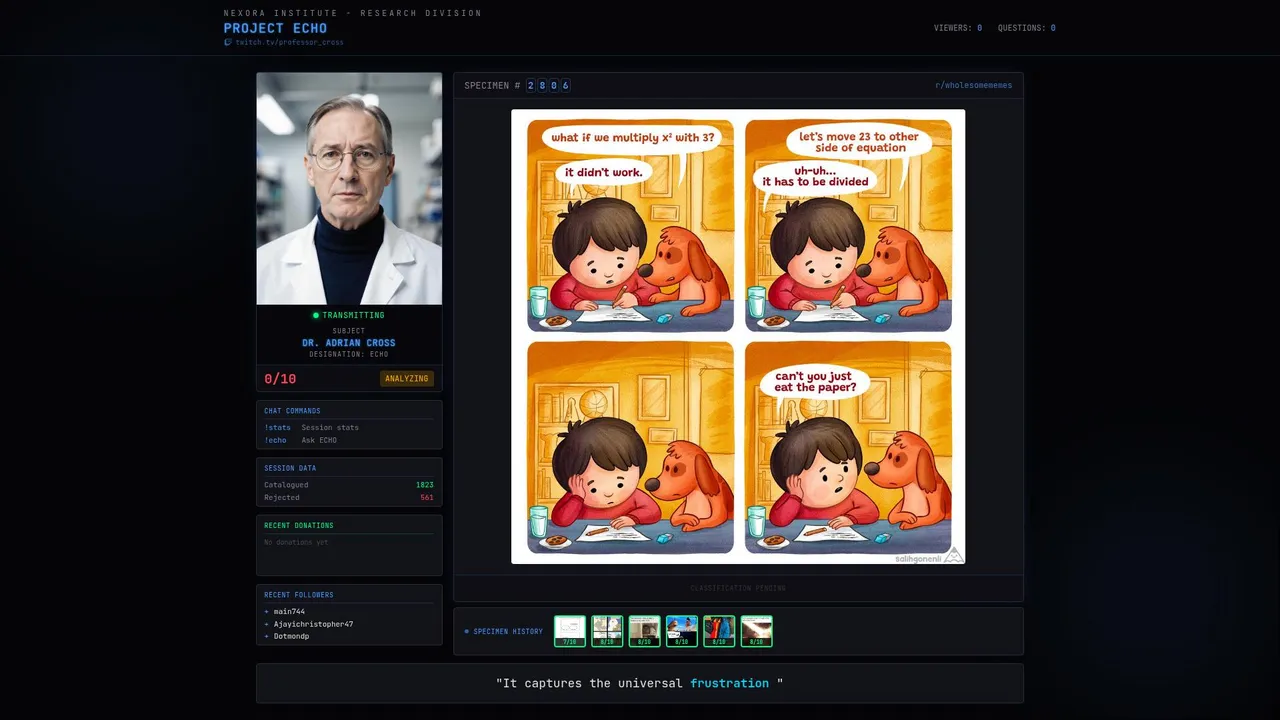
Task: Click the meme comic specimen image
Action: (x=738, y=336)
